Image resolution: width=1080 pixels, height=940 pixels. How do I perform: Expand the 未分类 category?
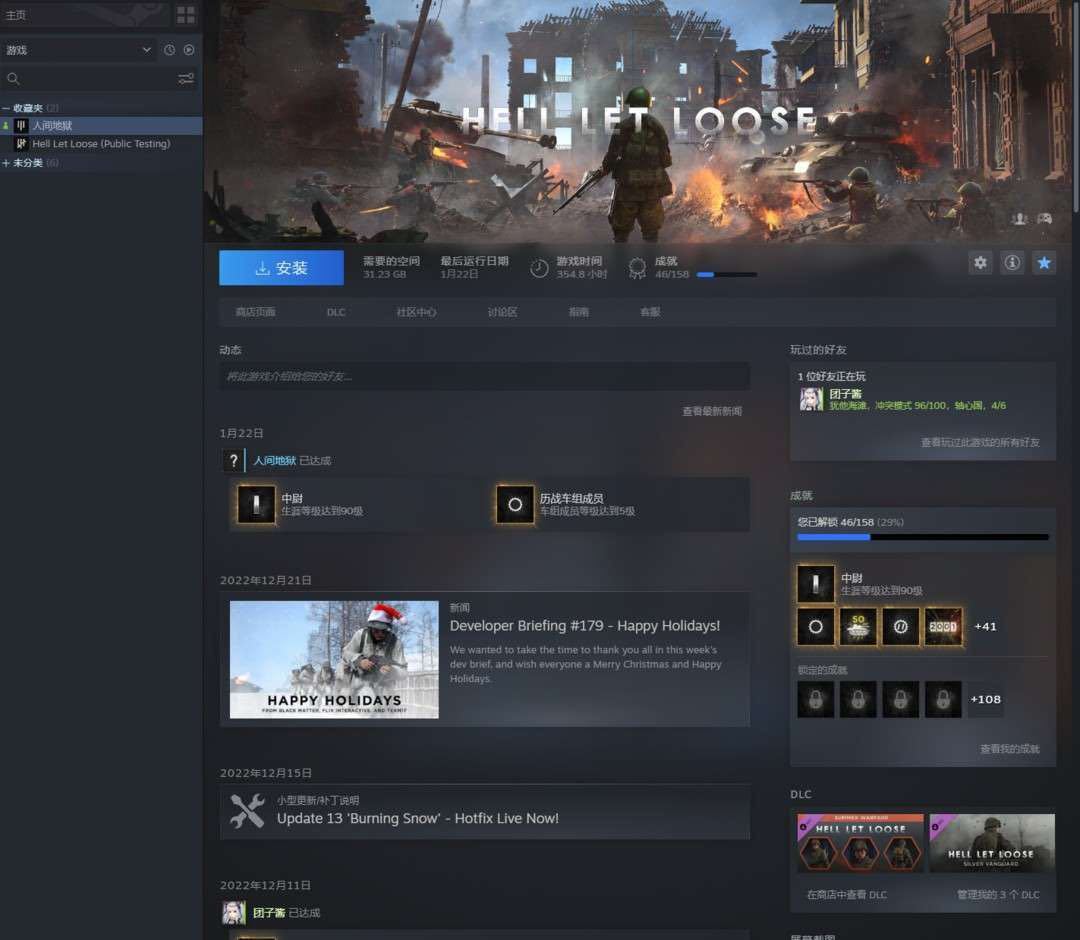click(x=6, y=163)
